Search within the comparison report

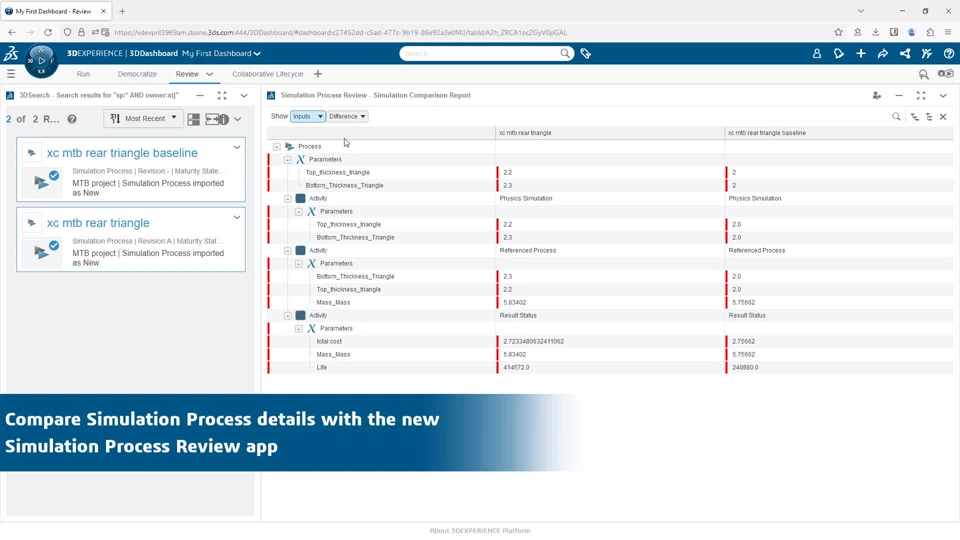click(896, 116)
